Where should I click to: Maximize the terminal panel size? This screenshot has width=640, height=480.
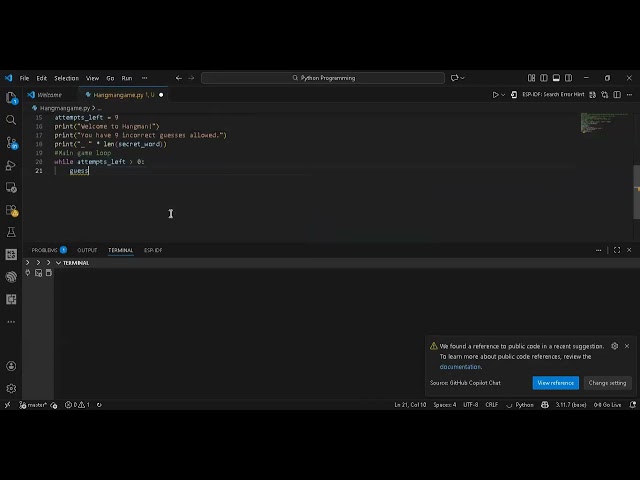pos(617,250)
